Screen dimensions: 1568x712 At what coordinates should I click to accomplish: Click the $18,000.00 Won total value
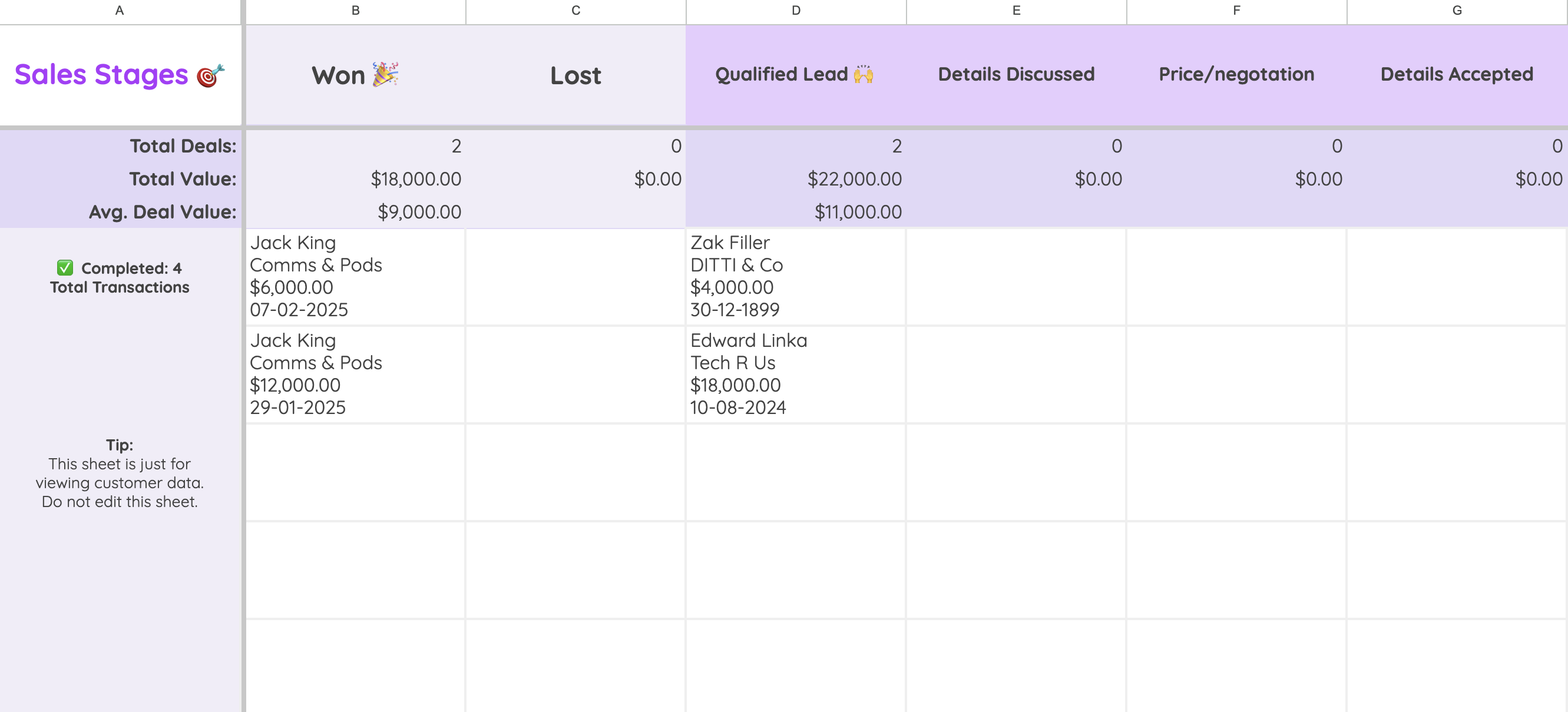click(x=416, y=179)
